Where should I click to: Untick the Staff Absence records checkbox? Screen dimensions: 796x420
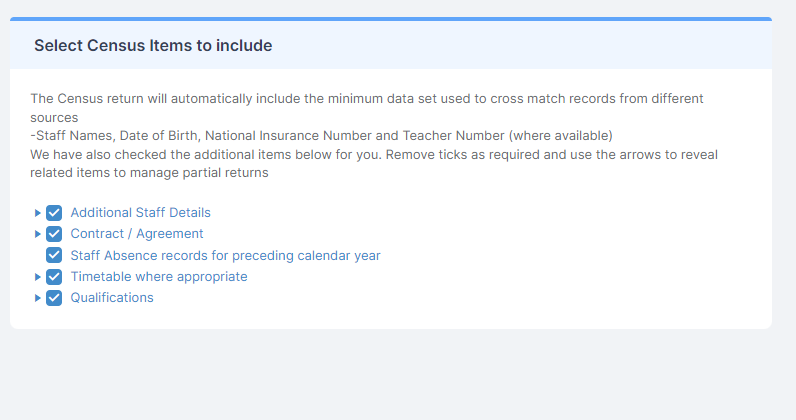[54, 255]
